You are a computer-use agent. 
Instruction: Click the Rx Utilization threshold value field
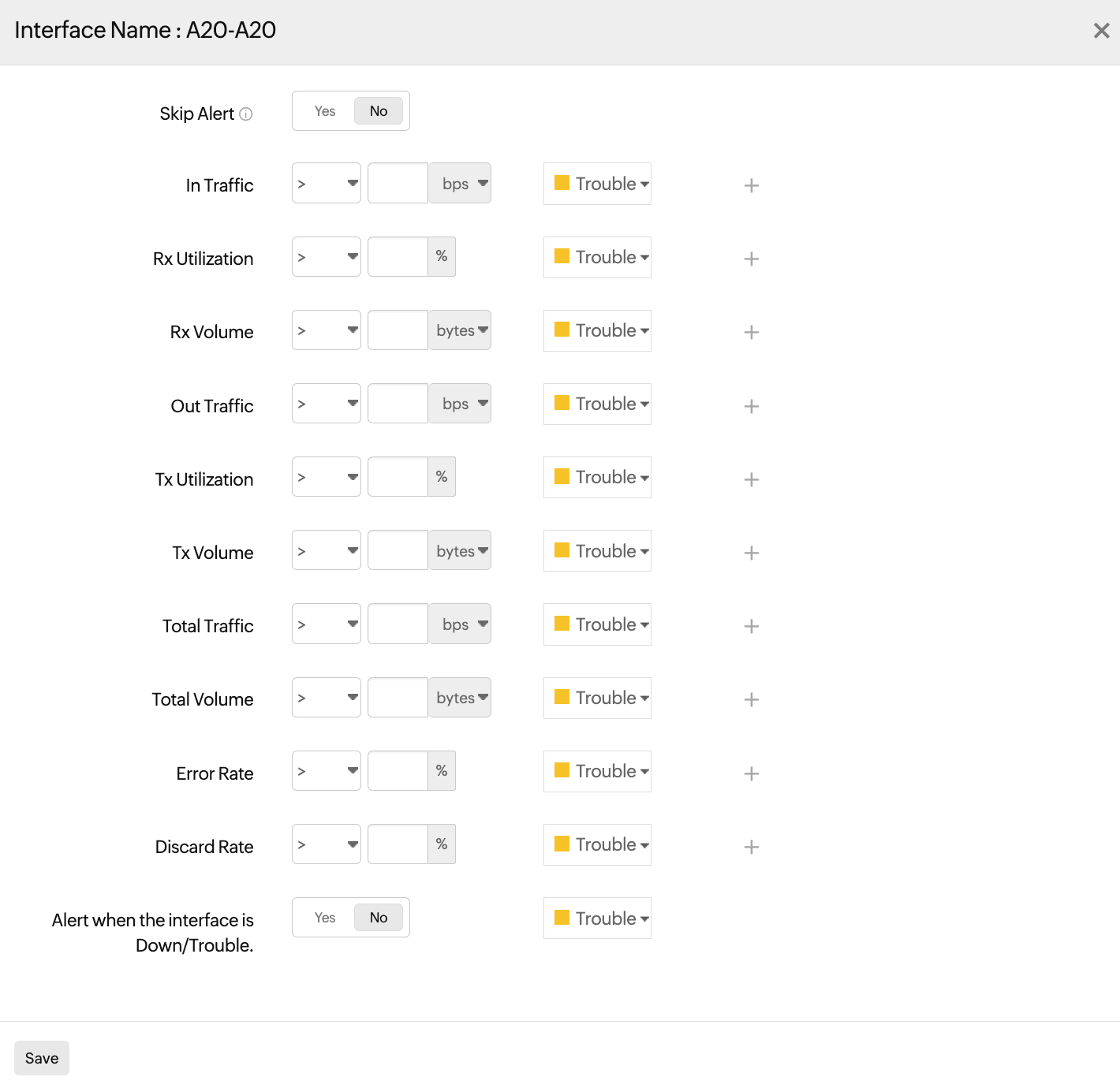click(398, 257)
